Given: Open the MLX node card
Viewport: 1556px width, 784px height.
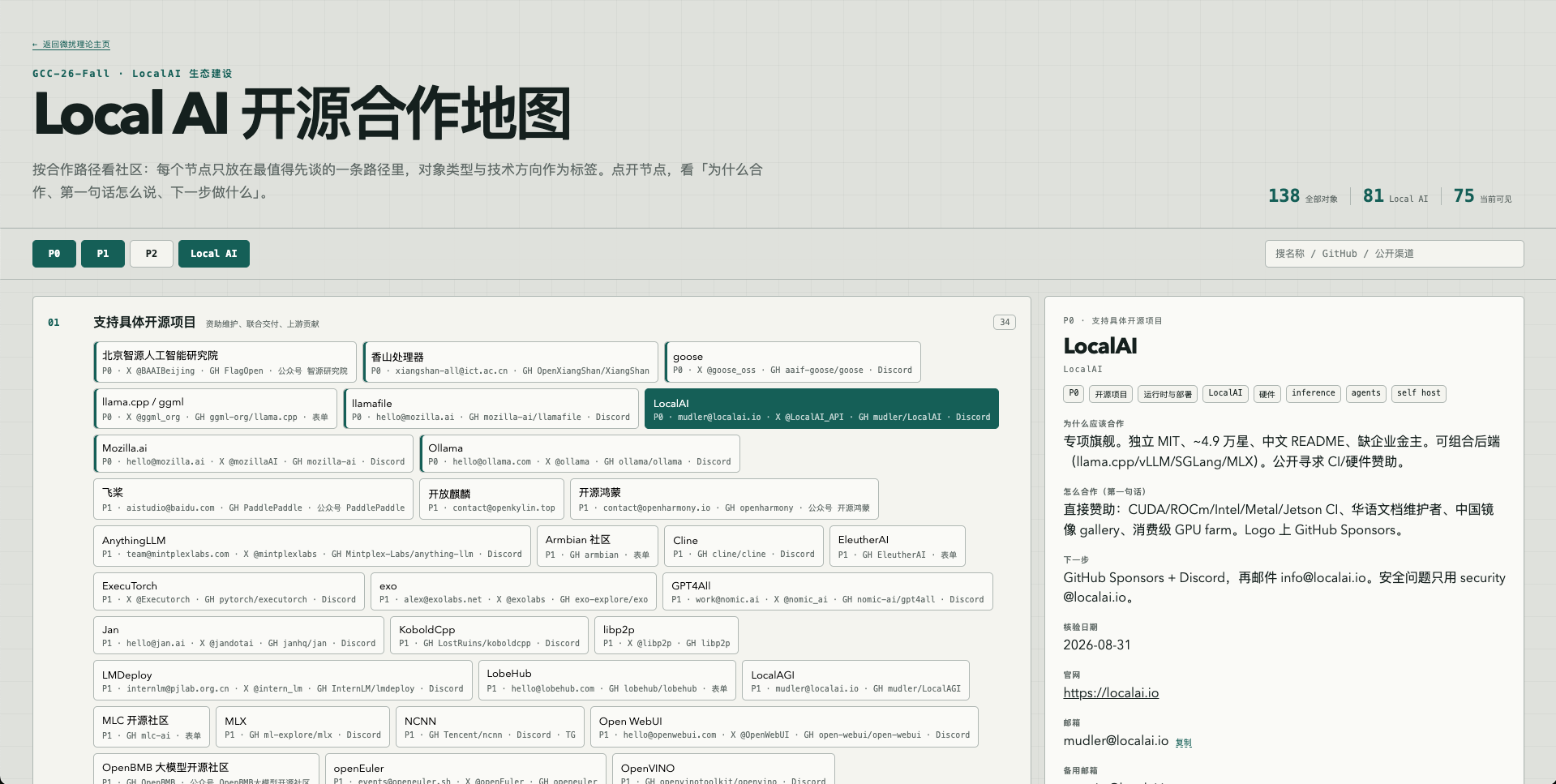Looking at the screenshot, I should coord(303,726).
